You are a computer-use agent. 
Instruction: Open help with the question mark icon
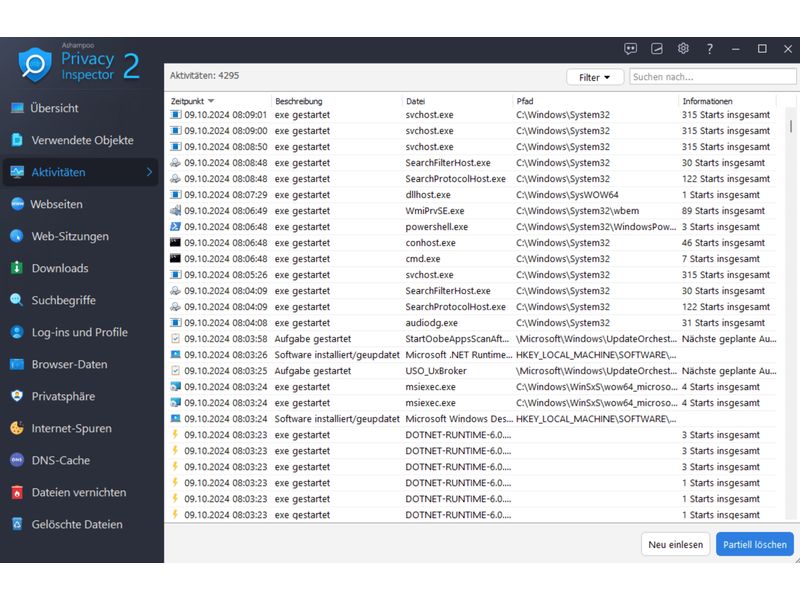710,49
